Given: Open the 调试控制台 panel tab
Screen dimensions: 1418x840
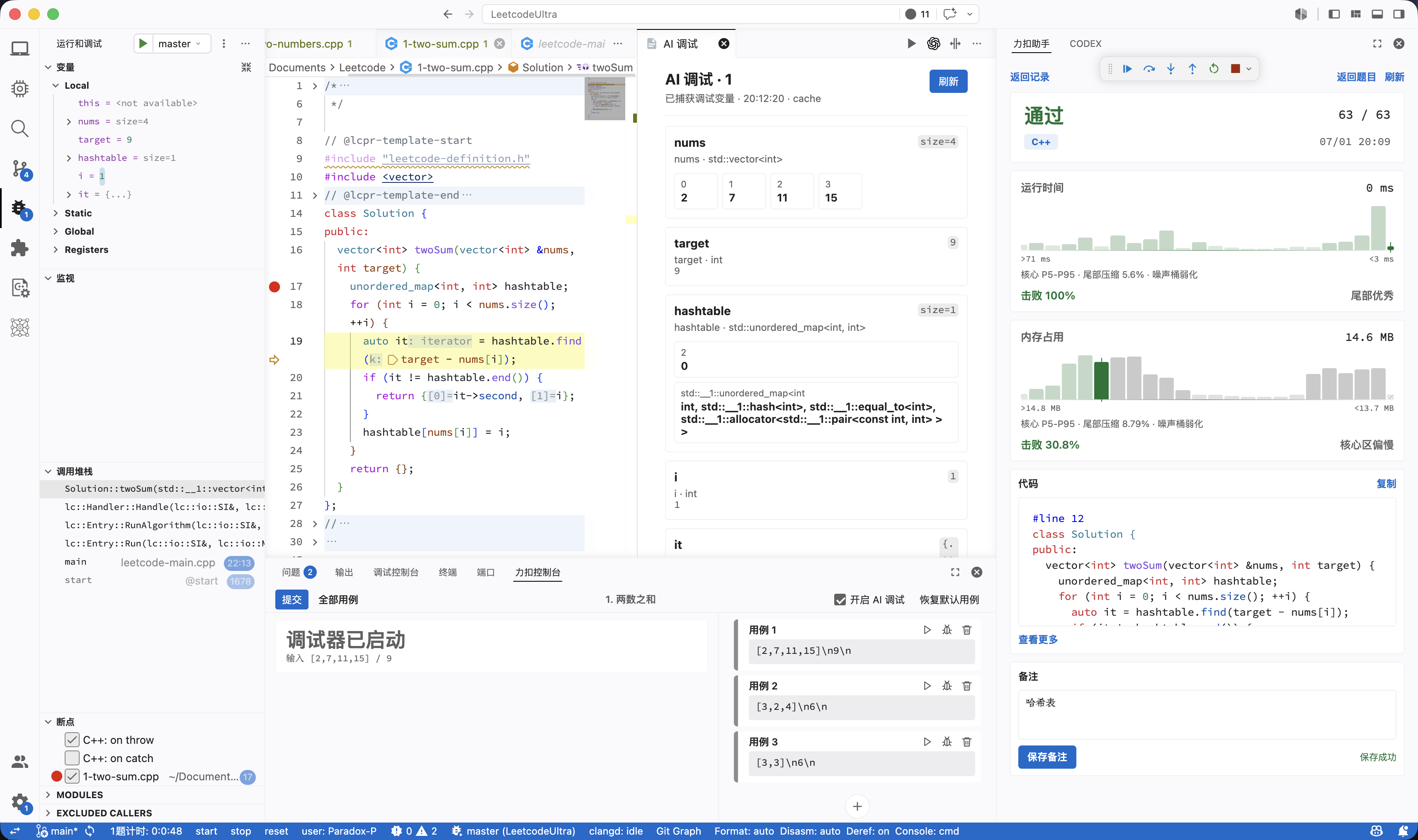Looking at the screenshot, I should click(395, 572).
